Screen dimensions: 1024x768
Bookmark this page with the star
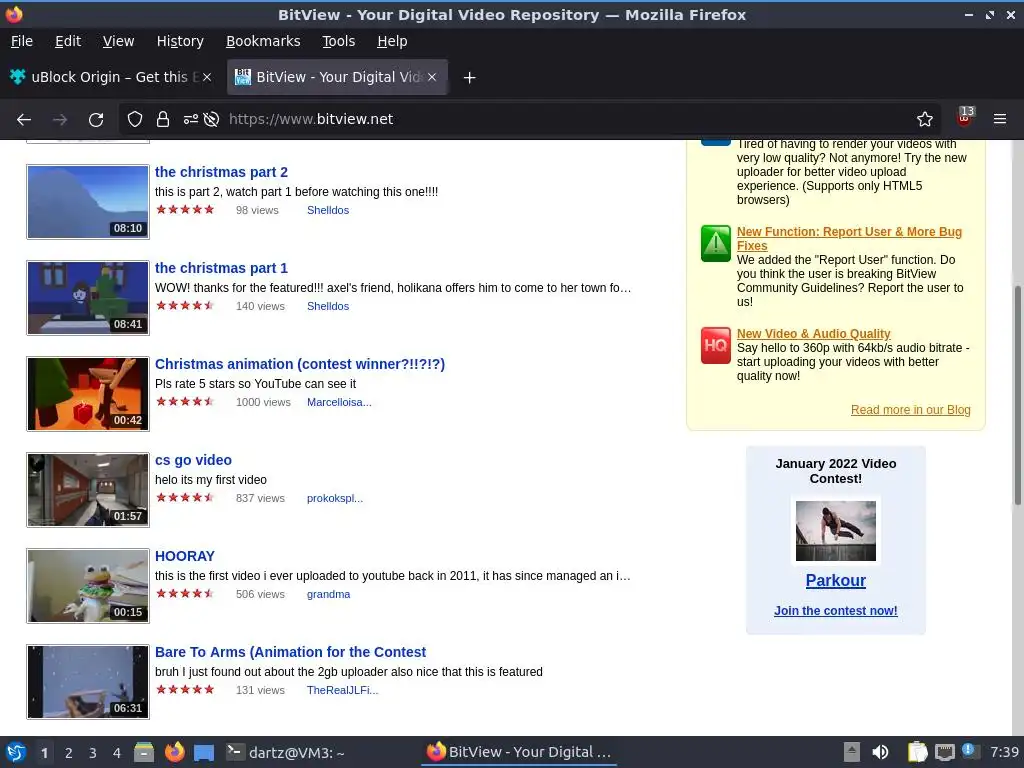(925, 119)
